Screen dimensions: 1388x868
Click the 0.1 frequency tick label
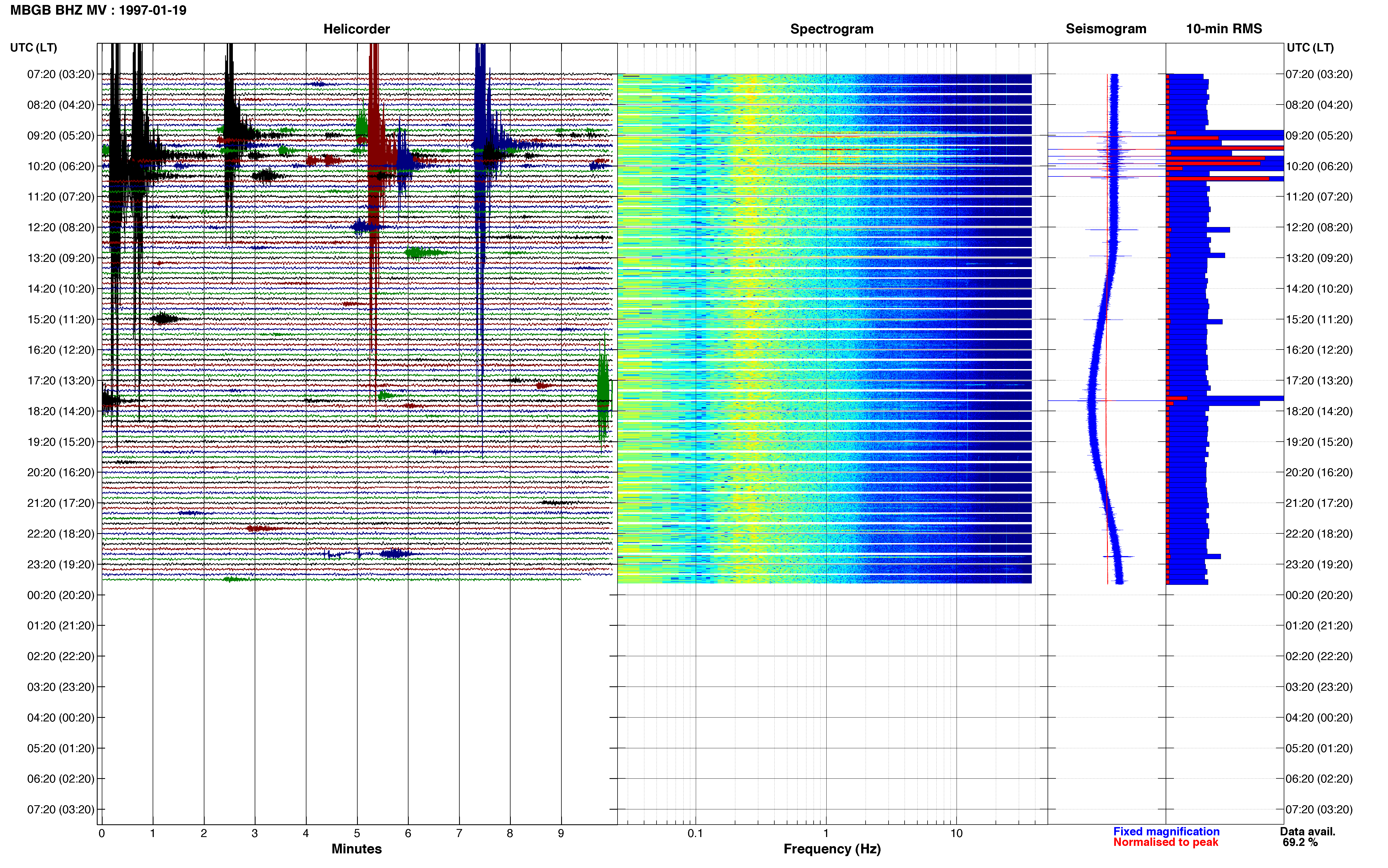point(695,833)
